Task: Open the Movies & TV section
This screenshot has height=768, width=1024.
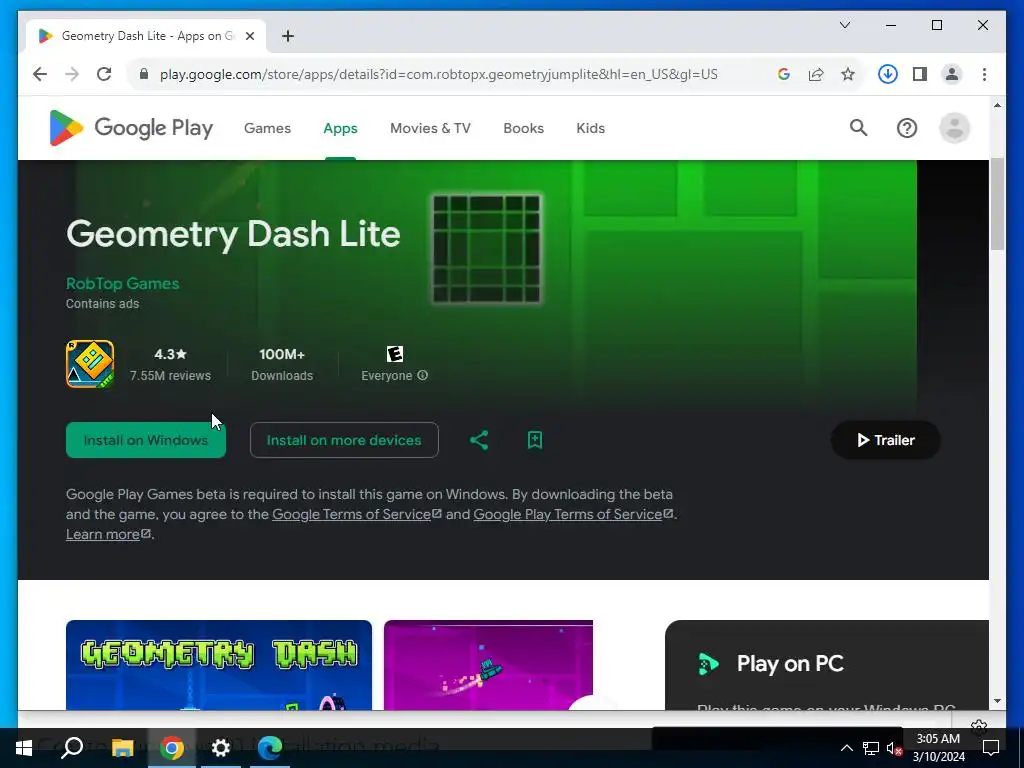Action: pyautogui.click(x=430, y=128)
